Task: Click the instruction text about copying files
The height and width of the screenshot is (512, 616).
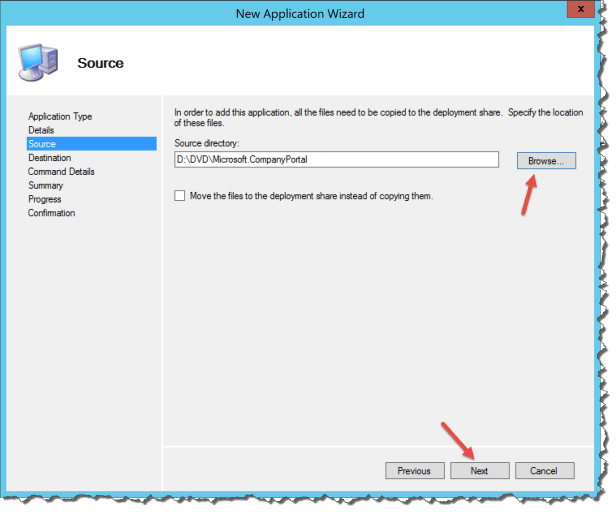Action: [x=378, y=117]
